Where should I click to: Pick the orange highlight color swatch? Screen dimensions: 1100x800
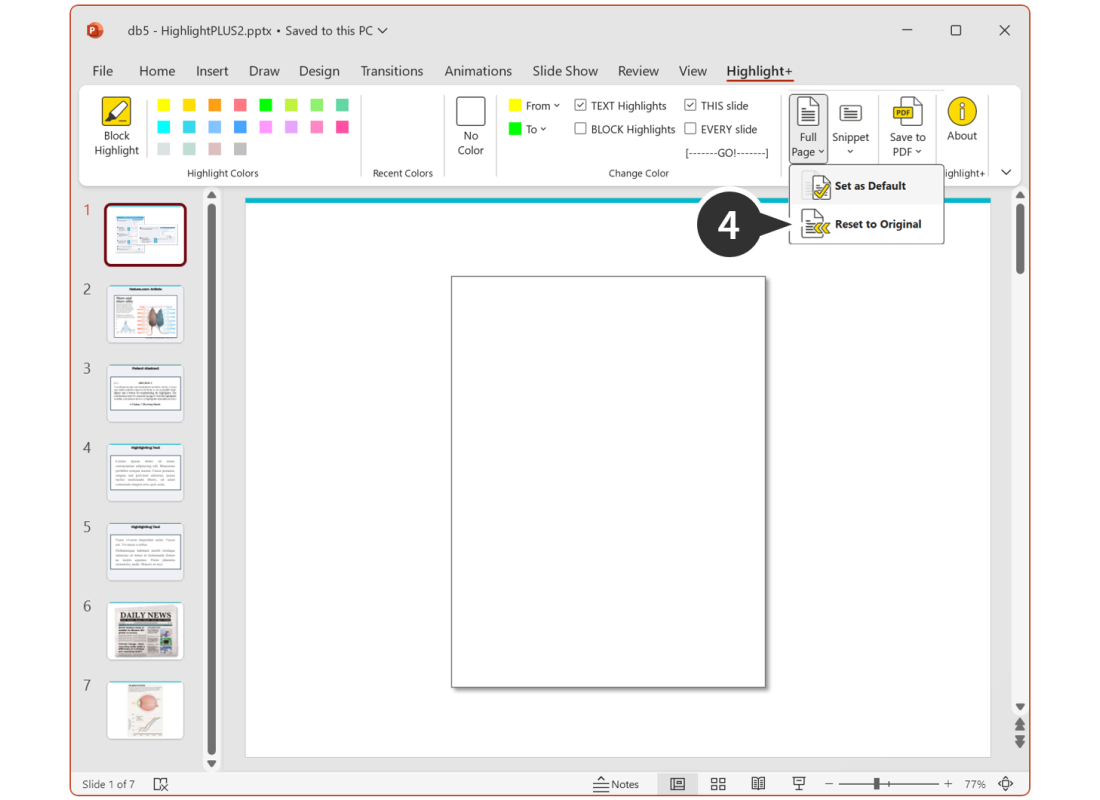215,105
